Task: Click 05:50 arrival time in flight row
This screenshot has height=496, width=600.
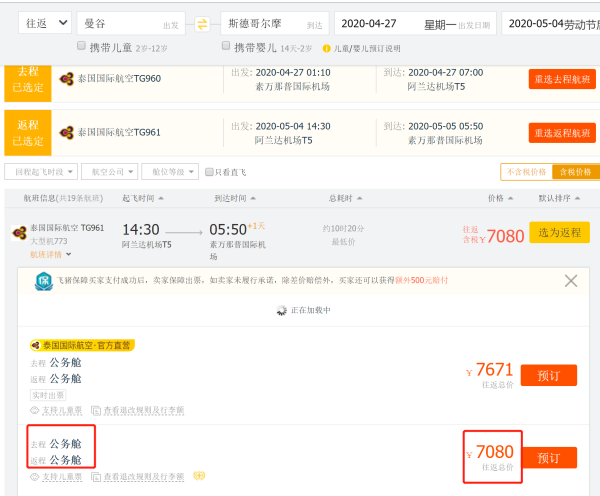Action: [x=228, y=230]
